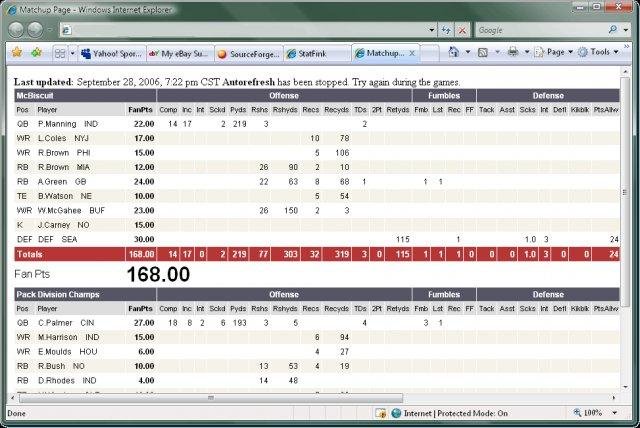Click the horizontal scrollbar thumb
The image size is (640, 428).
click(x=211, y=397)
